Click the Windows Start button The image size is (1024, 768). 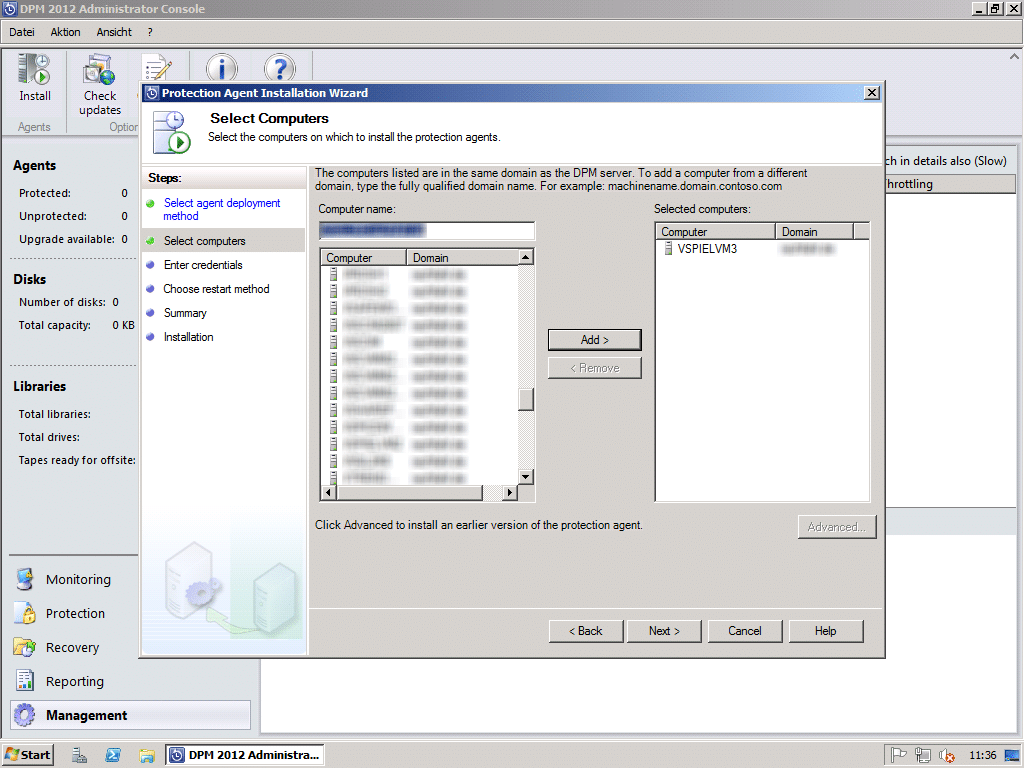pyautogui.click(x=27, y=755)
